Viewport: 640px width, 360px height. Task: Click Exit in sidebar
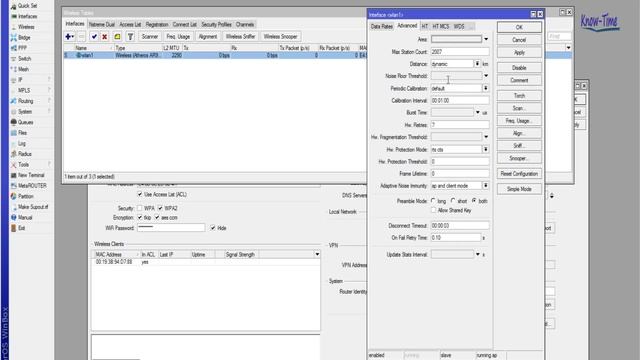[x=21, y=228]
